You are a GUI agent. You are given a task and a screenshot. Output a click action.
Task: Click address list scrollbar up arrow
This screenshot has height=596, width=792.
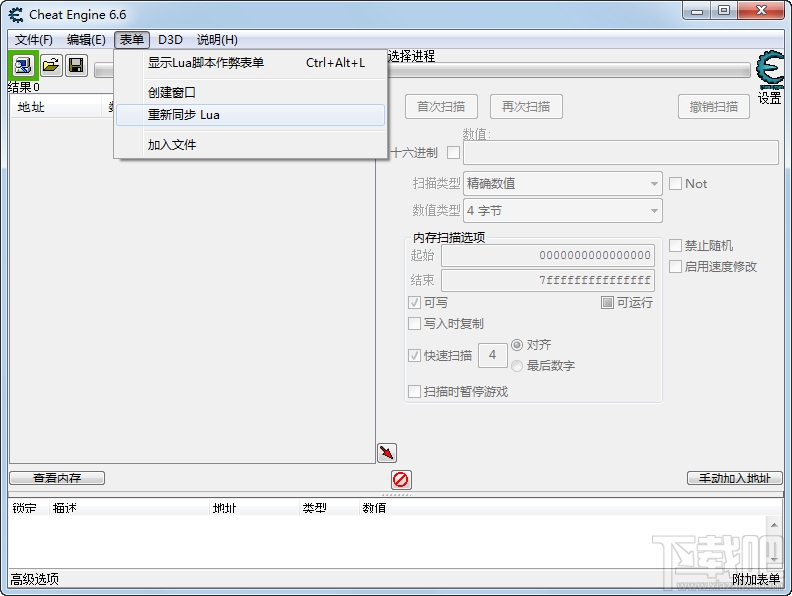click(x=774, y=525)
